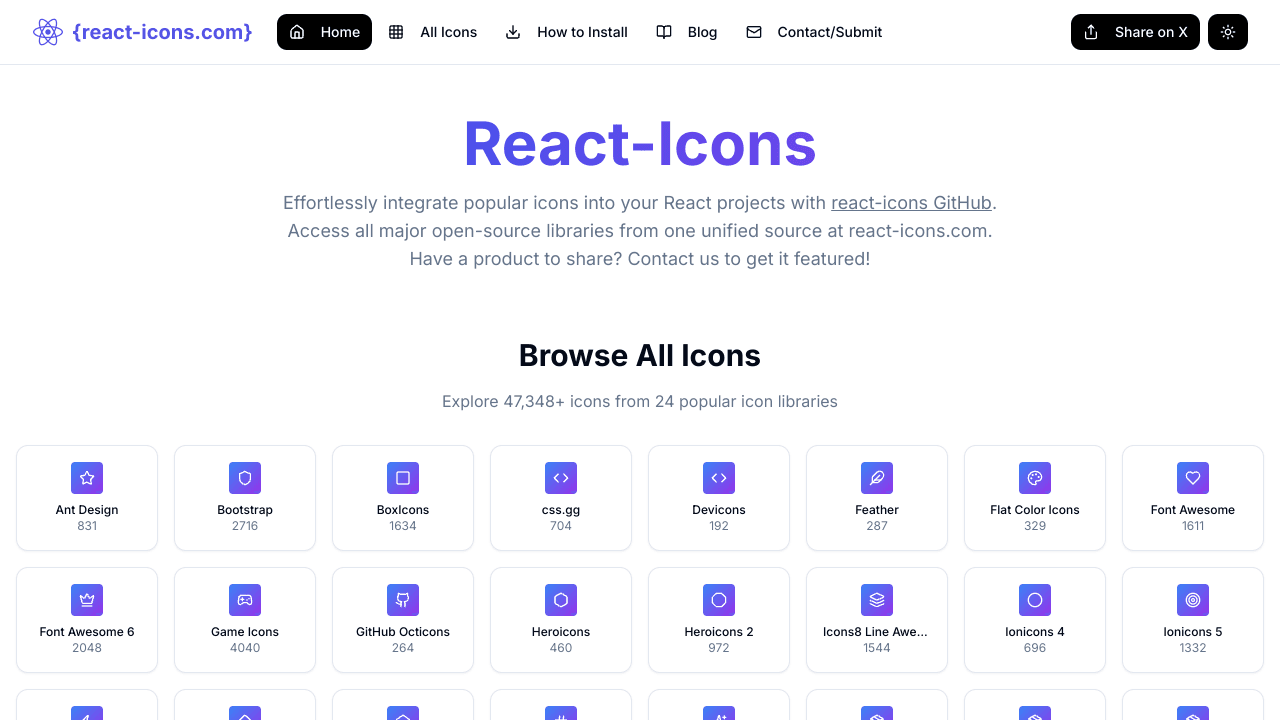1280x720 pixels.
Task: Click the Share on X button
Action: pyautogui.click(x=1135, y=32)
